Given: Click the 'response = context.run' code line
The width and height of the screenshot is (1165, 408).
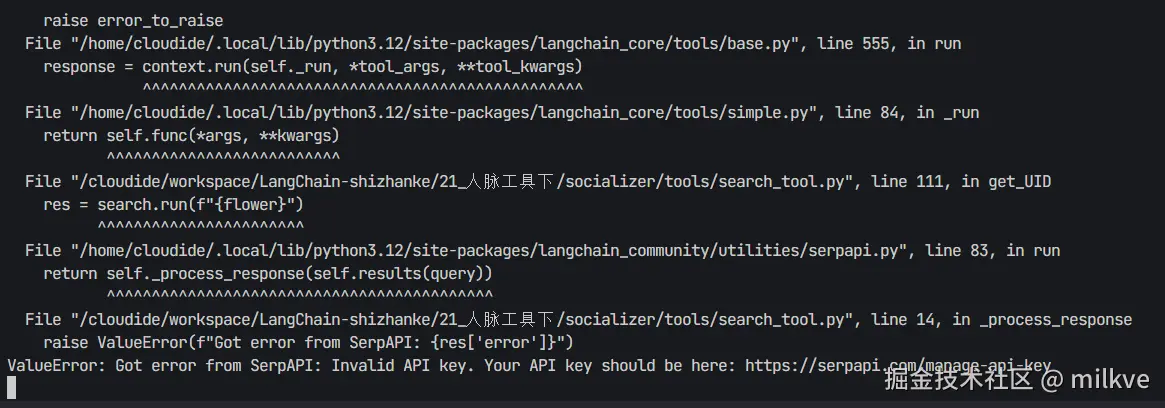Looking at the screenshot, I should [312, 67].
